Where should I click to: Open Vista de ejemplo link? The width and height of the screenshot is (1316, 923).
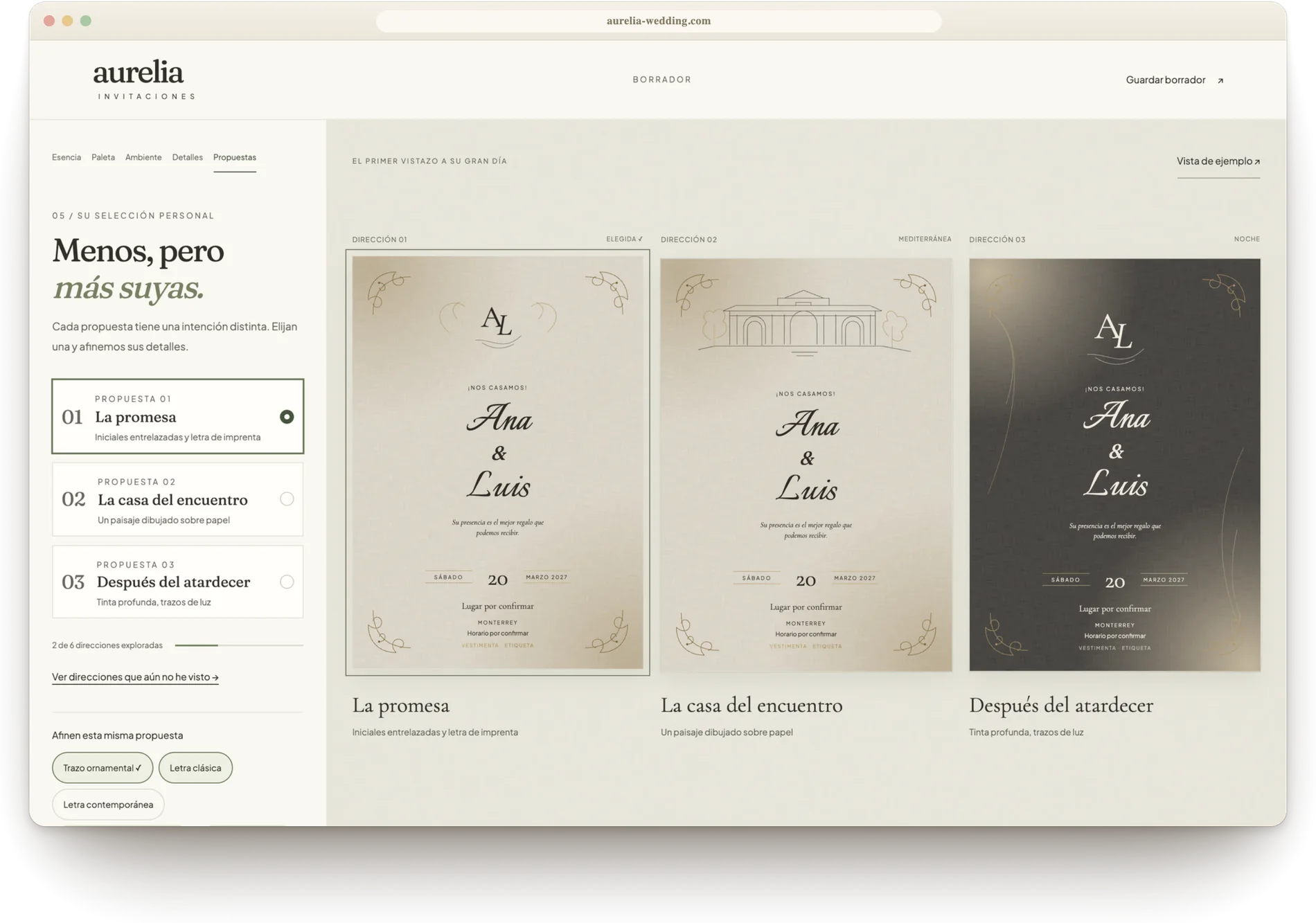(x=1218, y=161)
